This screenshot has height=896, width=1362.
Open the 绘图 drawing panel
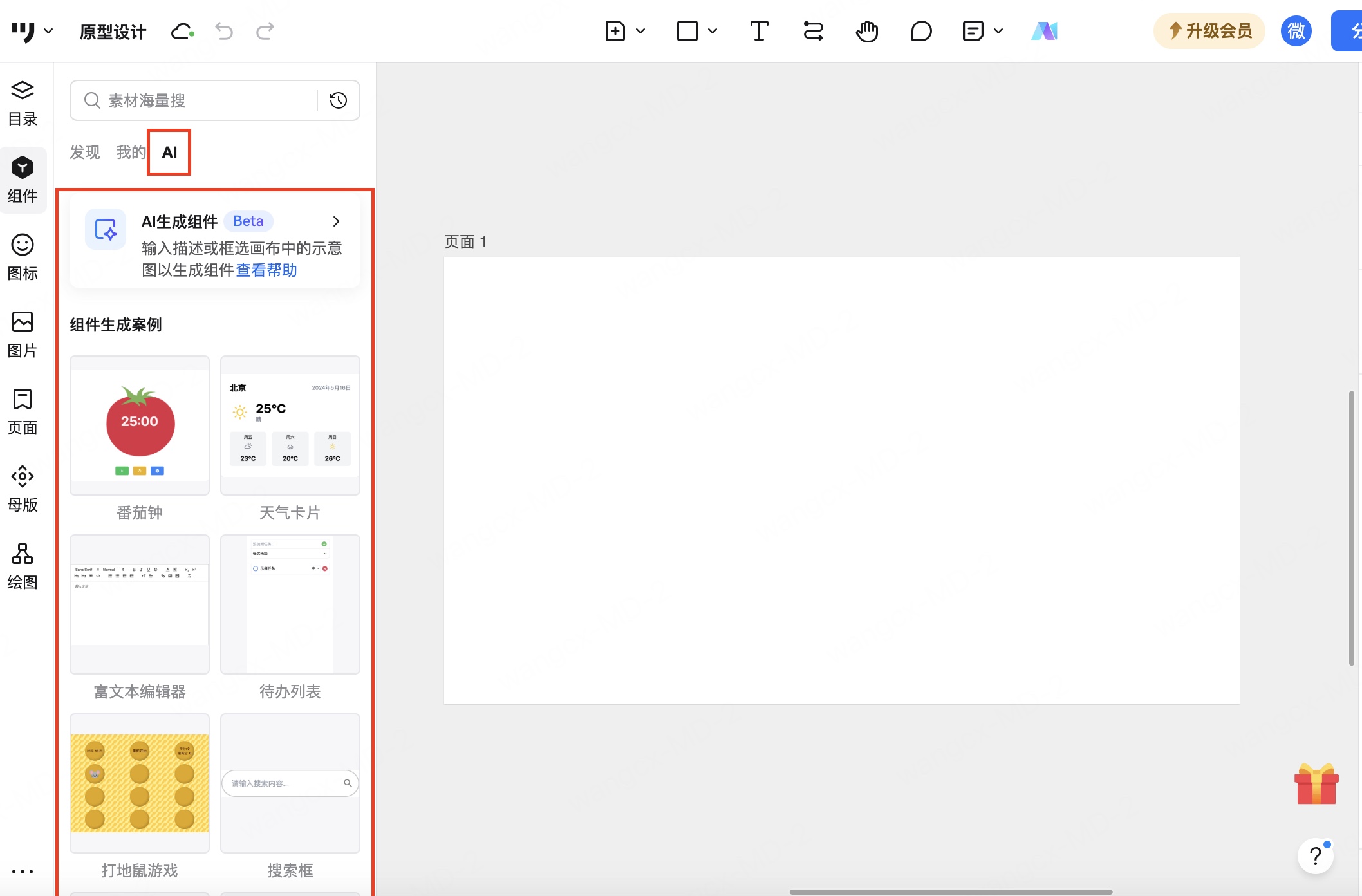23,566
